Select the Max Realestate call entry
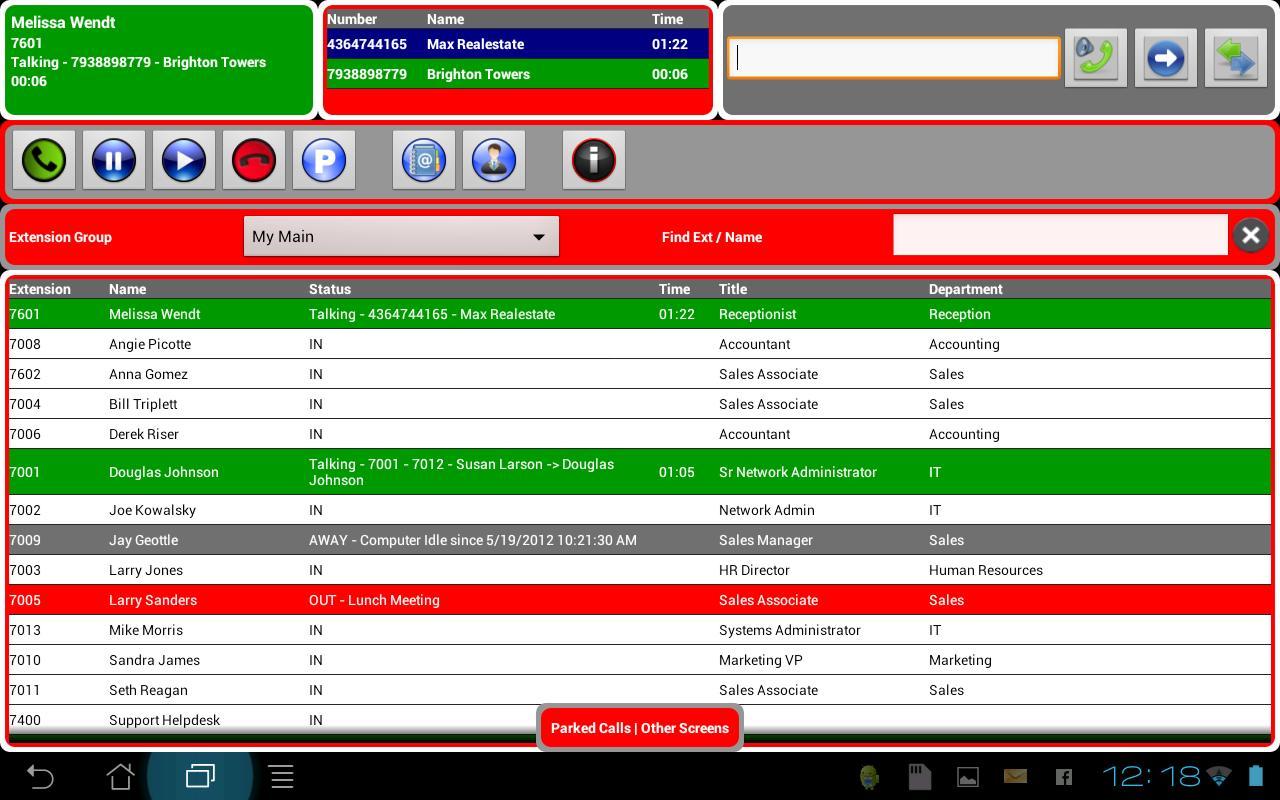Viewport: 1280px width, 800px height. 517,44
